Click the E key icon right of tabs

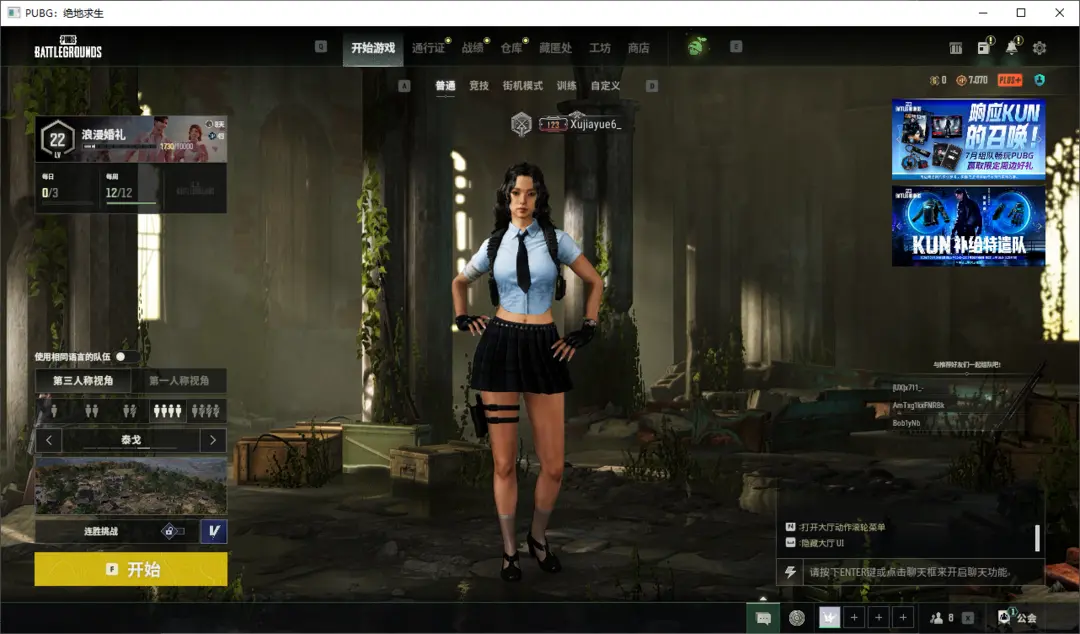point(736,46)
